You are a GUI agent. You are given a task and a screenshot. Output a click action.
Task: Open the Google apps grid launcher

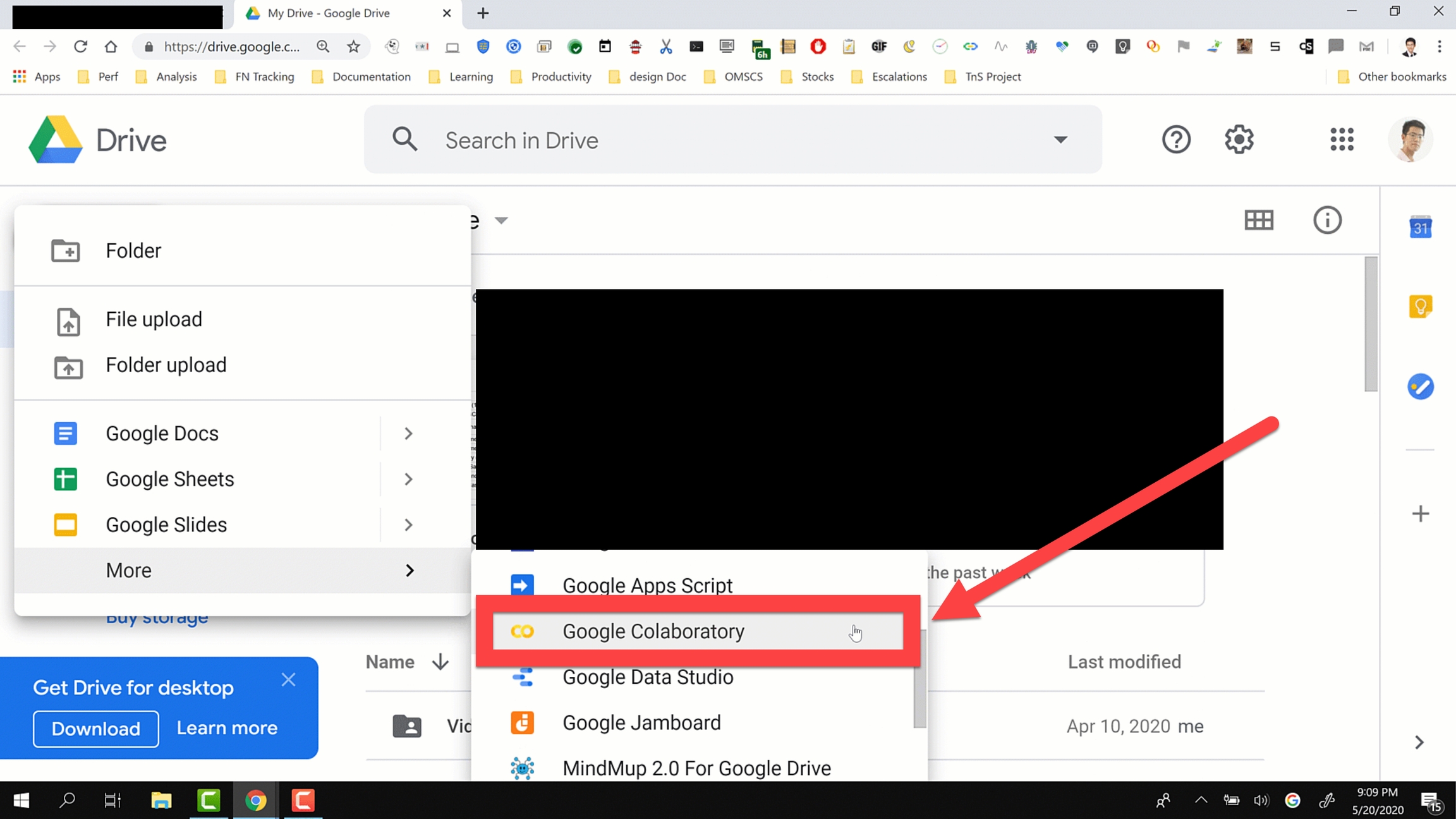click(x=1341, y=140)
